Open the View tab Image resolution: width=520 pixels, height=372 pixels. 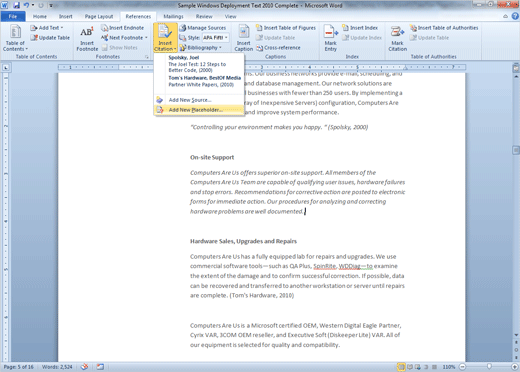click(230, 16)
